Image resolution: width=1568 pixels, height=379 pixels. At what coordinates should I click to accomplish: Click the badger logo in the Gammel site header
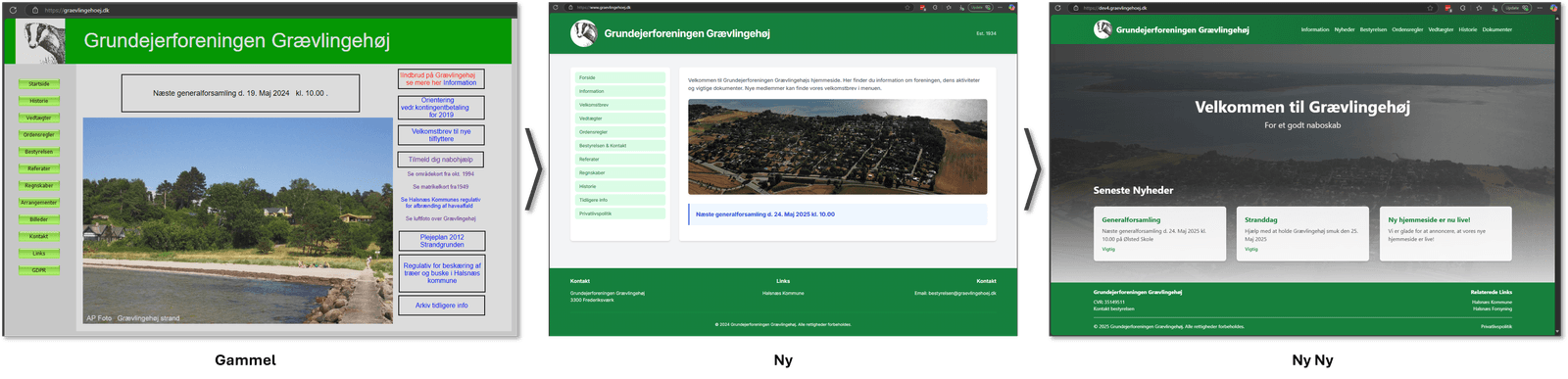[x=41, y=41]
